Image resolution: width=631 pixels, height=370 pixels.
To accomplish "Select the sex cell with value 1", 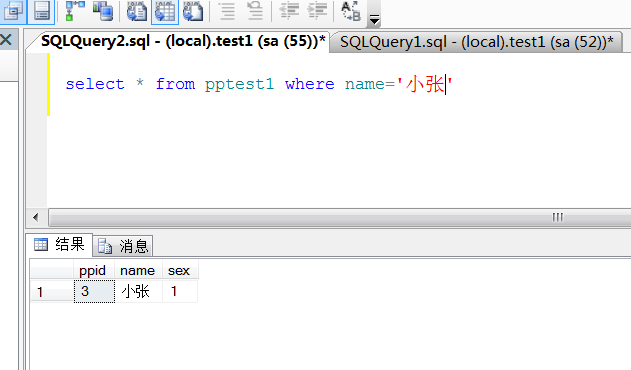I will 179,291.
